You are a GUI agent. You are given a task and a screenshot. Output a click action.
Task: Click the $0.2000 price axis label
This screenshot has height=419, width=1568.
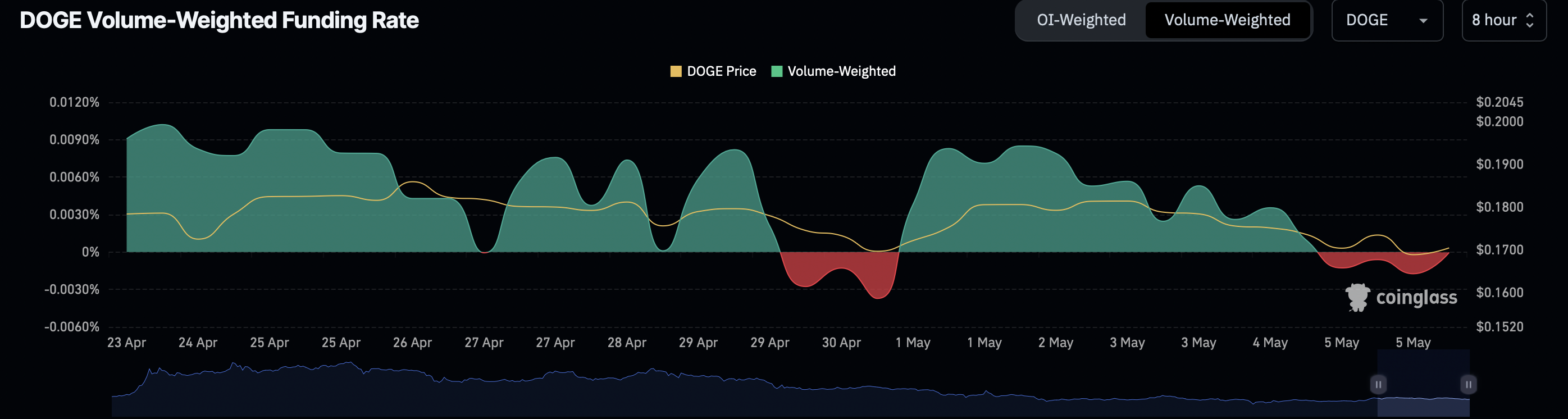point(1500,121)
